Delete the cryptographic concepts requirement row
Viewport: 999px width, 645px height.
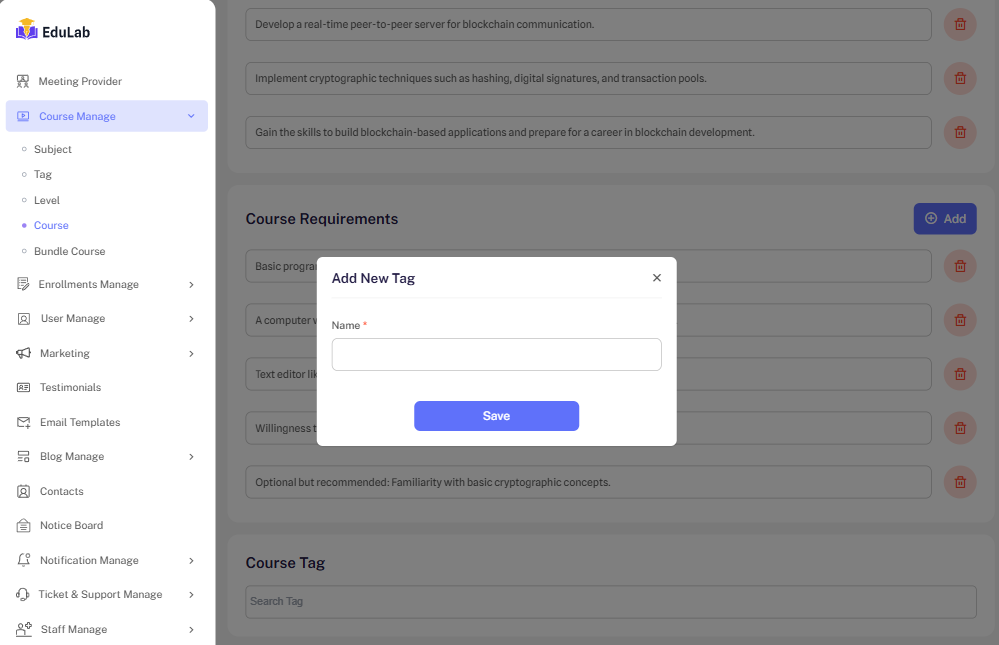[960, 482]
